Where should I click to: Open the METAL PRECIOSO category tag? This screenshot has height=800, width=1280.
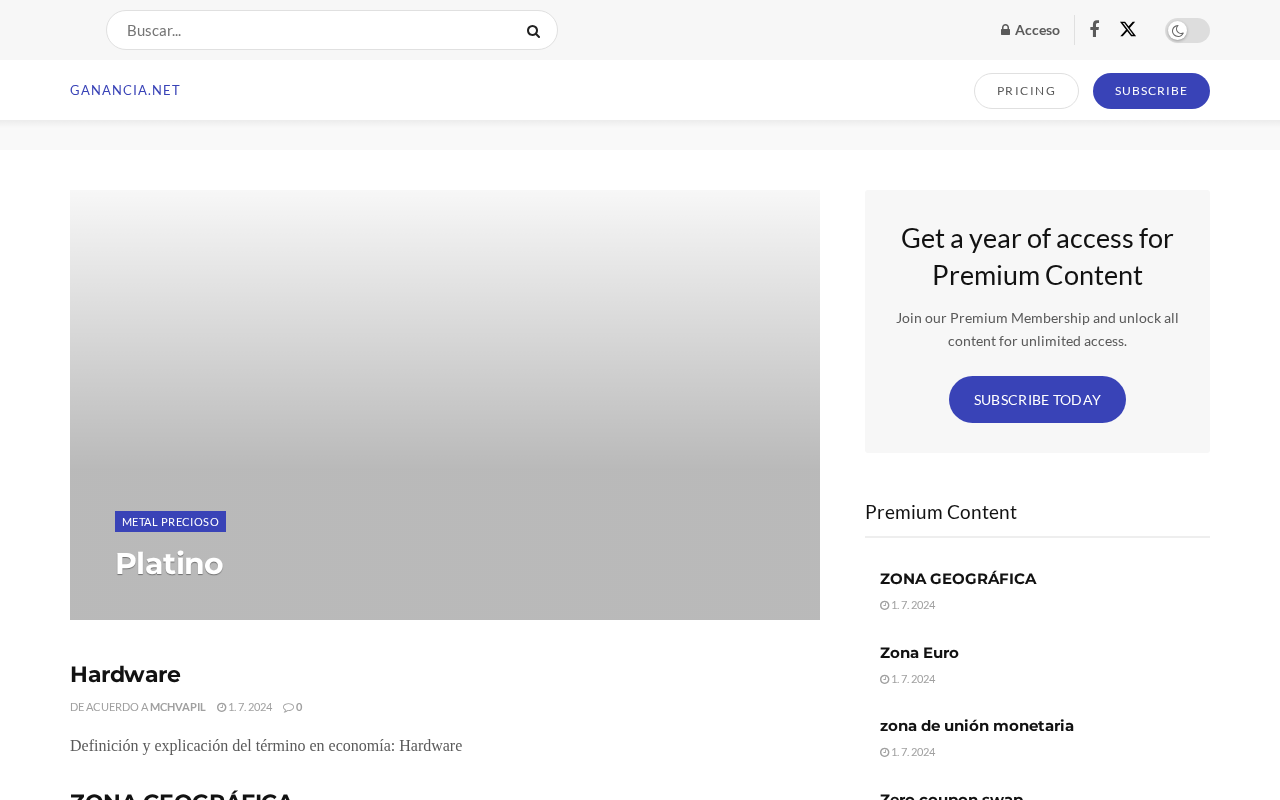click(170, 522)
